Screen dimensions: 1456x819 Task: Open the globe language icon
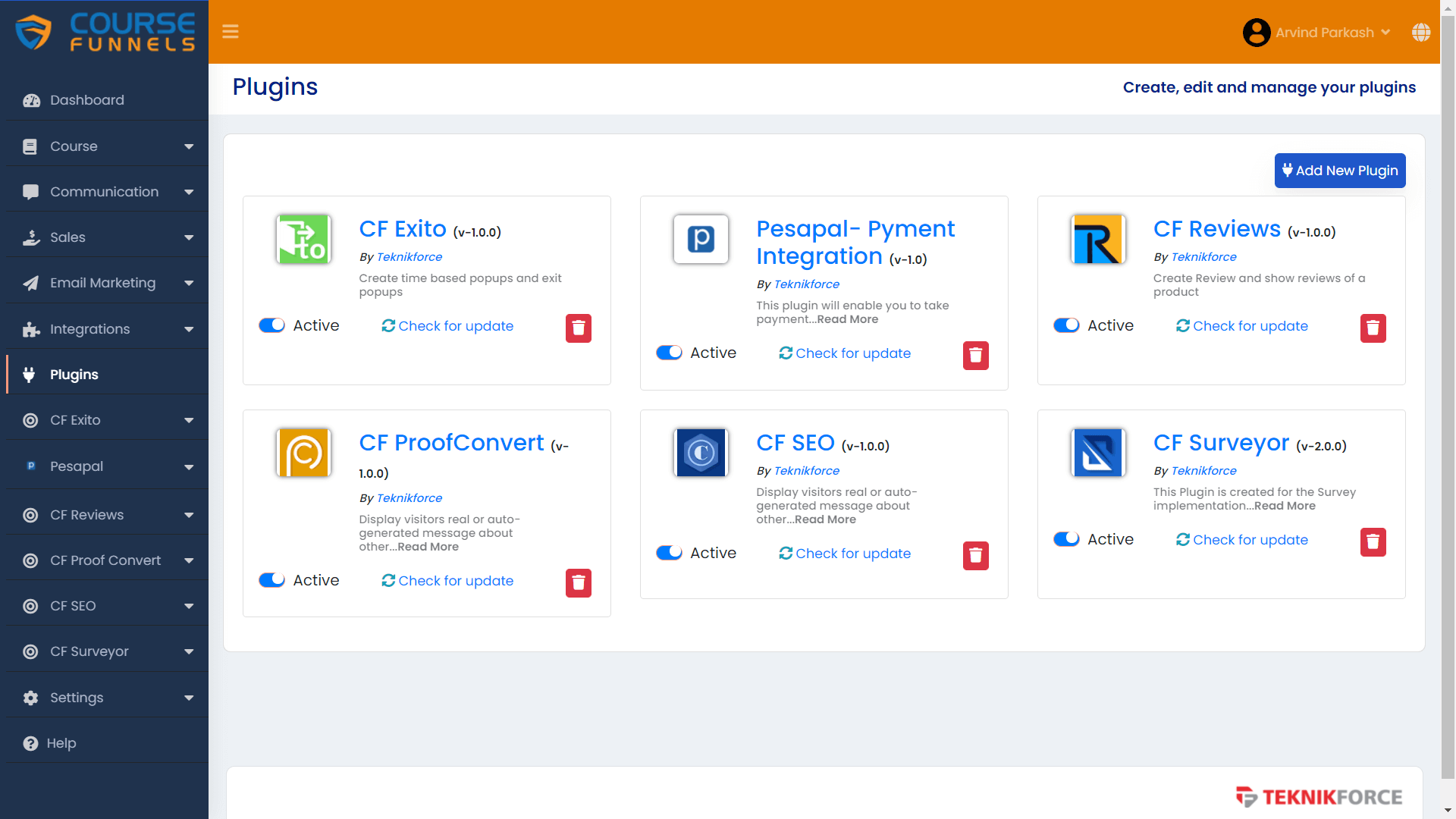[x=1421, y=32]
